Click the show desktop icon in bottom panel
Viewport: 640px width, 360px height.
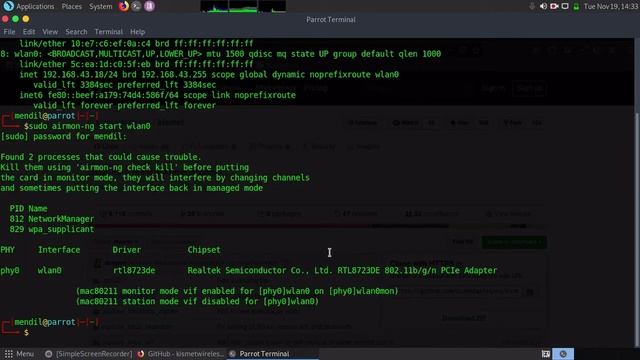tap(546, 354)
